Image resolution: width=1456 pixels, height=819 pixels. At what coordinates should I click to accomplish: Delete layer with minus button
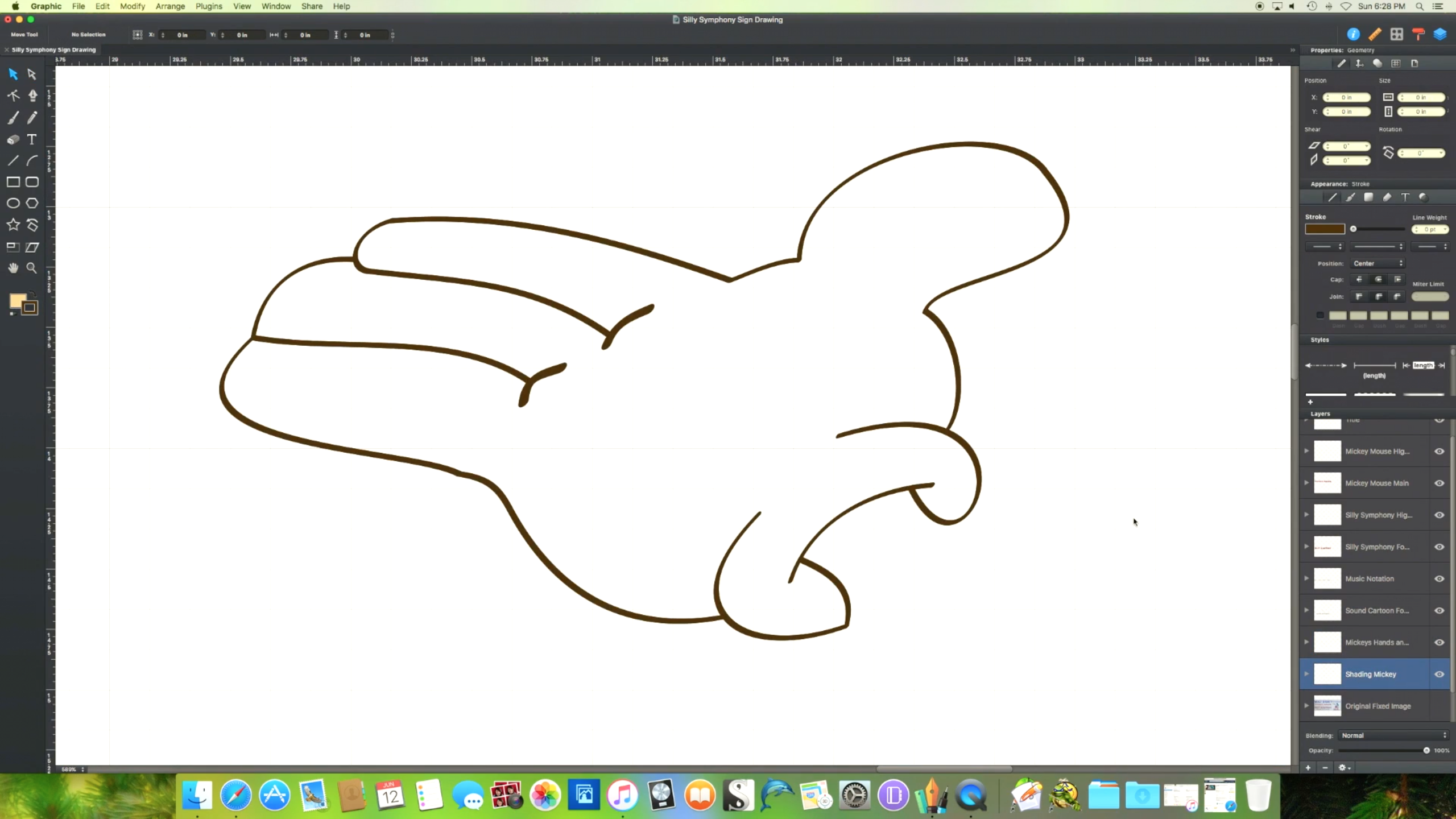(1325, 767)
